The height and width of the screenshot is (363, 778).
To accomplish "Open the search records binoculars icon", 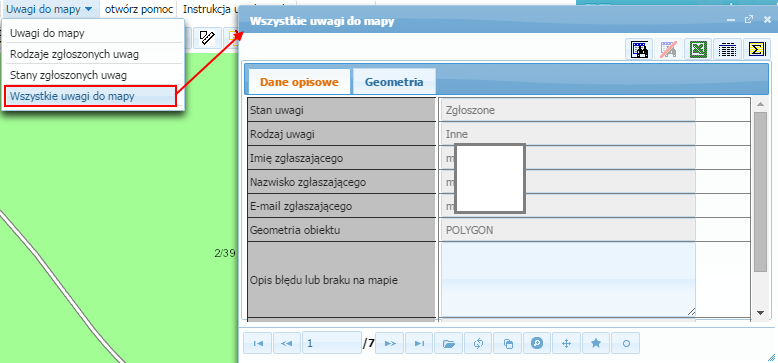I will pos(640,49).
